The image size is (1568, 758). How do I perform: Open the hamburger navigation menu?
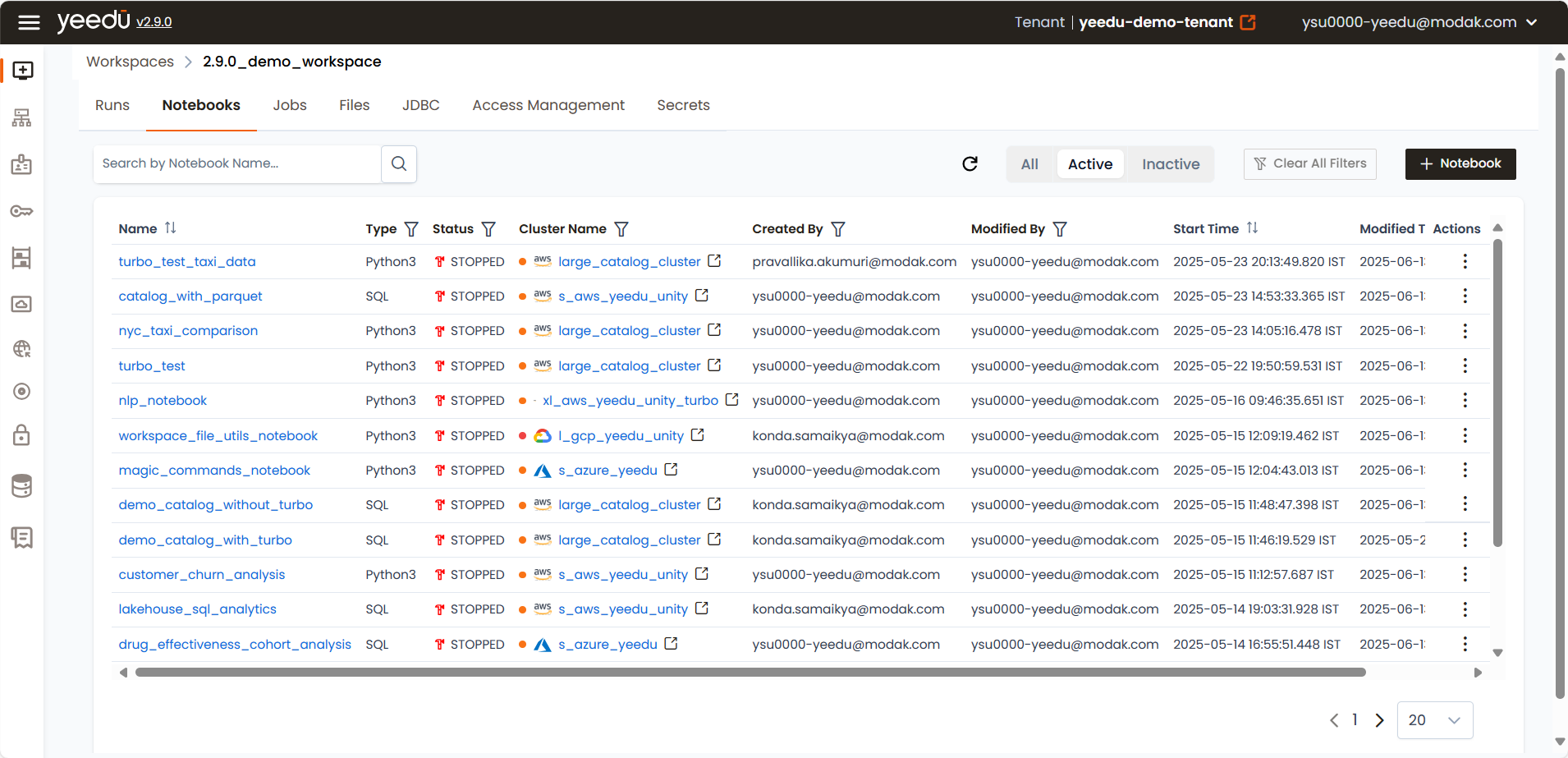click(29, 22)
